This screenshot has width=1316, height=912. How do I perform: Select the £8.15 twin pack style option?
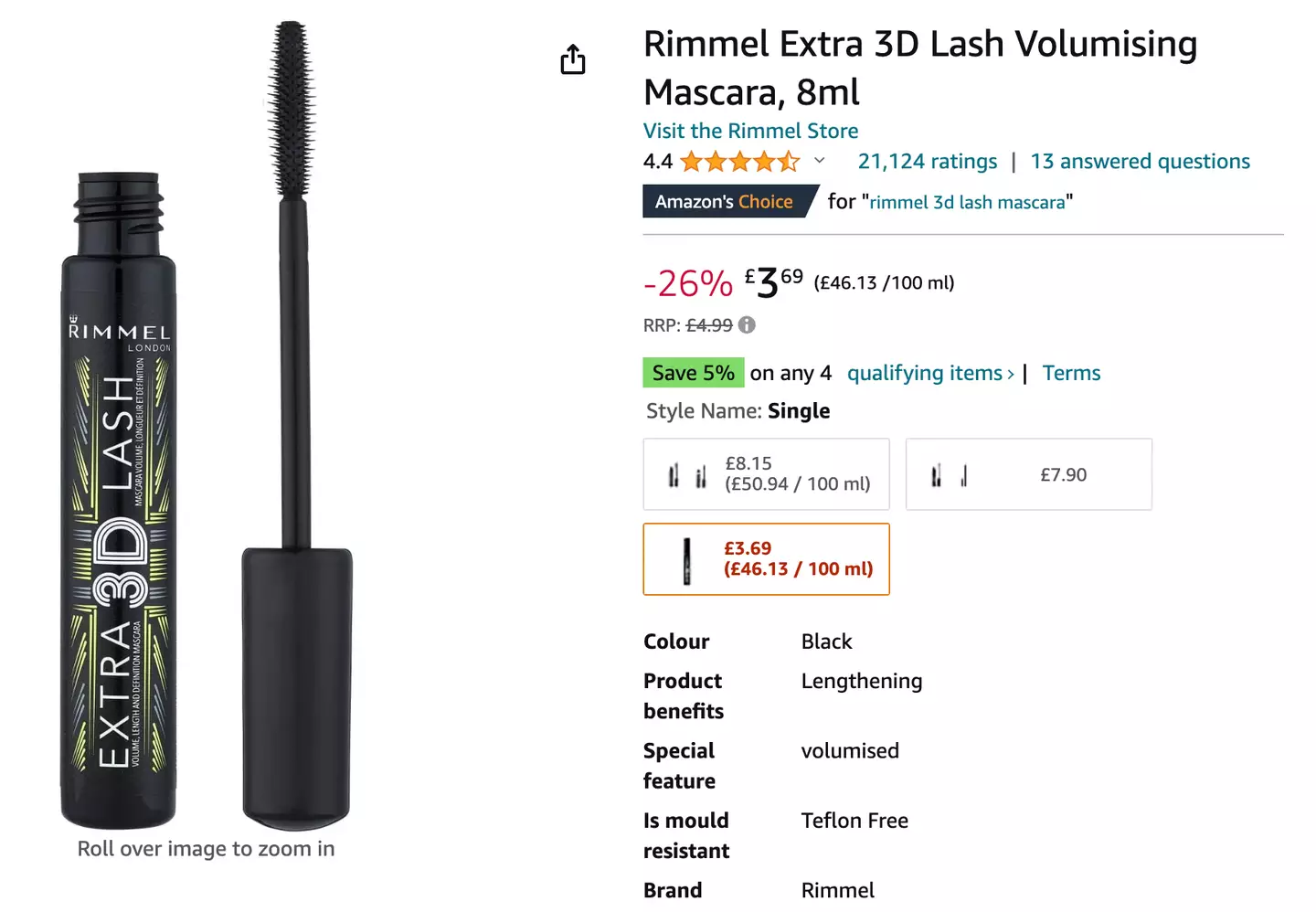coord(766,474)
